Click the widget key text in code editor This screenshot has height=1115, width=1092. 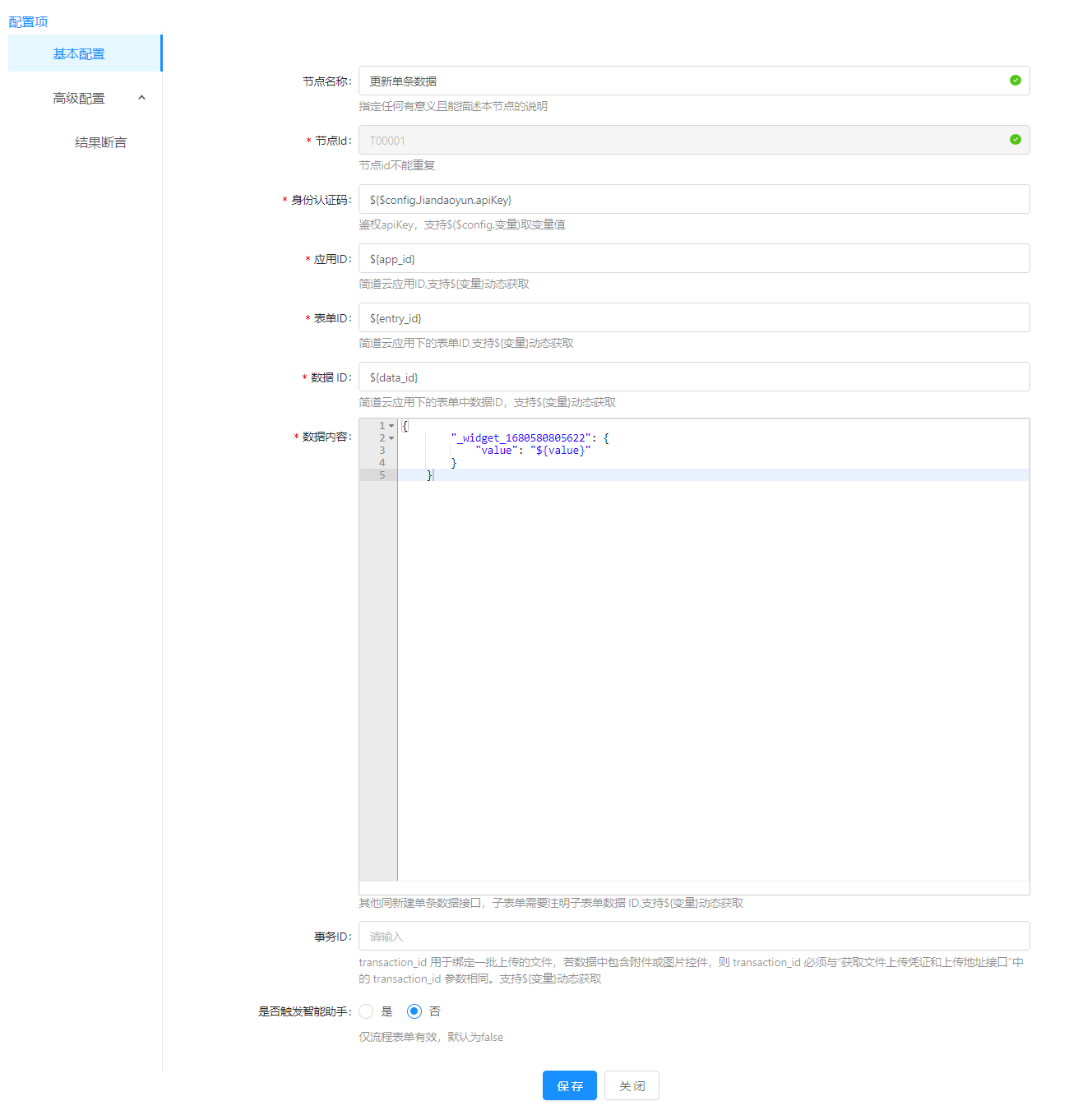point(521,438)
